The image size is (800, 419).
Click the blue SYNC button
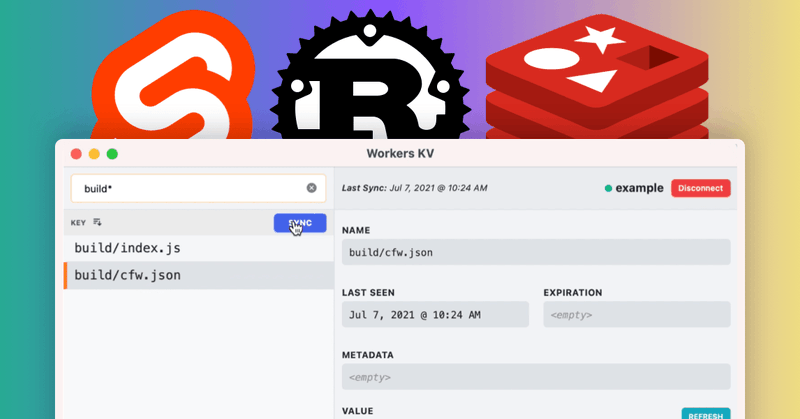coord(300,223)
